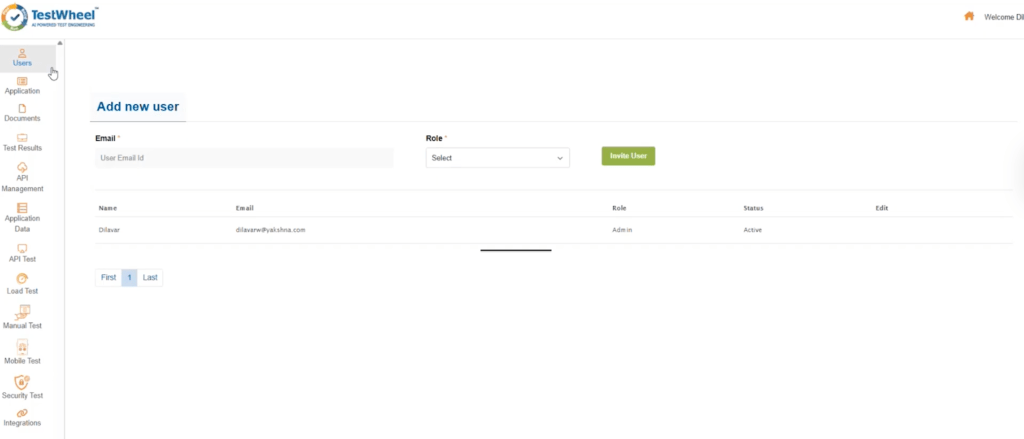Viewport: 1024px width, 439px height.
Task: Go to Documents in the sidebar
Action: [x=22, y=112]
